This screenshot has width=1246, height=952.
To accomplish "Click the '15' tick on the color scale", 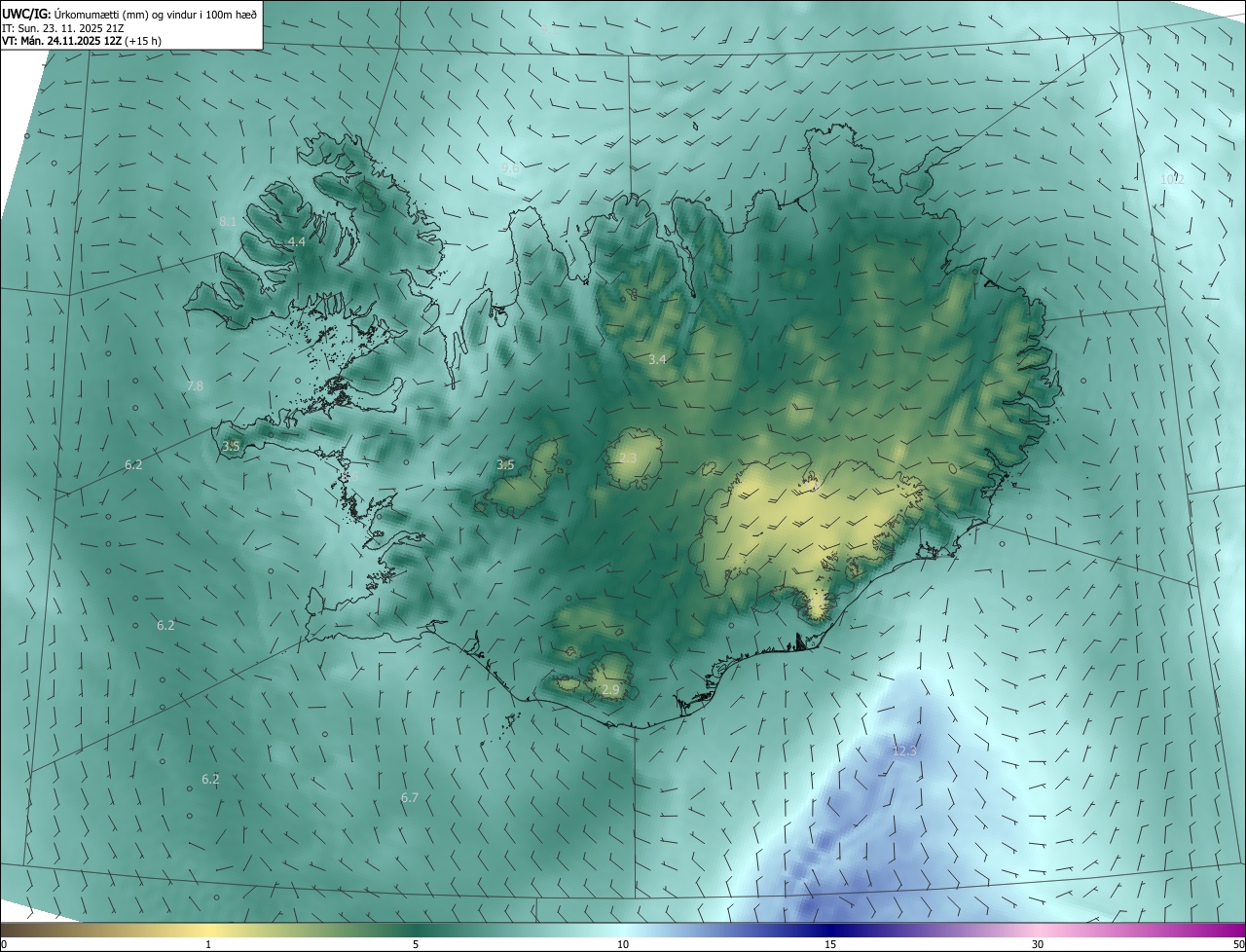I will pyautogui.click(x=830, y=944).
